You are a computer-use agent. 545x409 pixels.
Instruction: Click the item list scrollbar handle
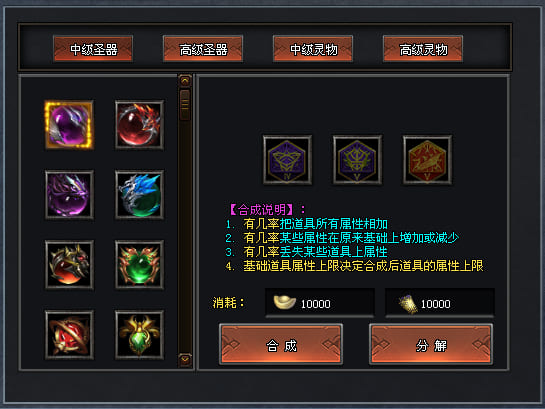tap(185, 105)
